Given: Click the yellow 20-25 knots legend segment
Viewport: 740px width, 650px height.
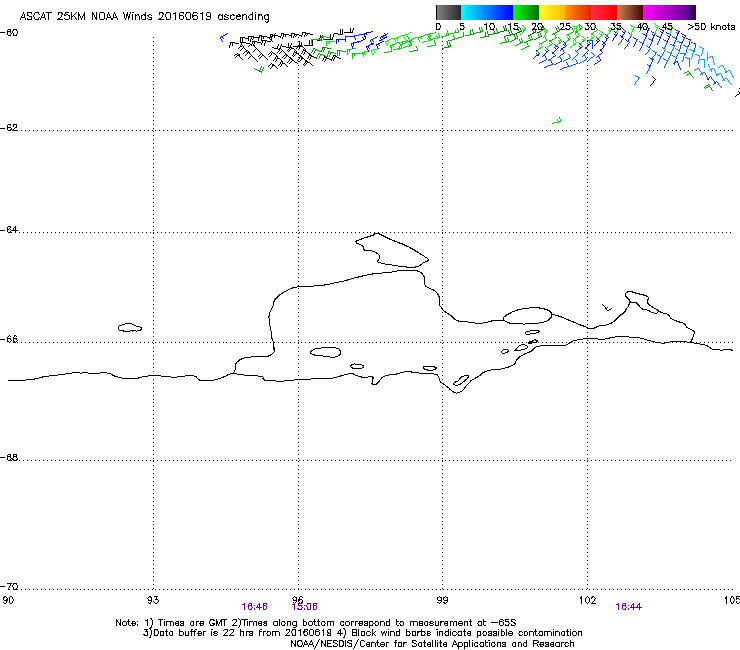Looking at the screenshot, I should coord(552,12).
